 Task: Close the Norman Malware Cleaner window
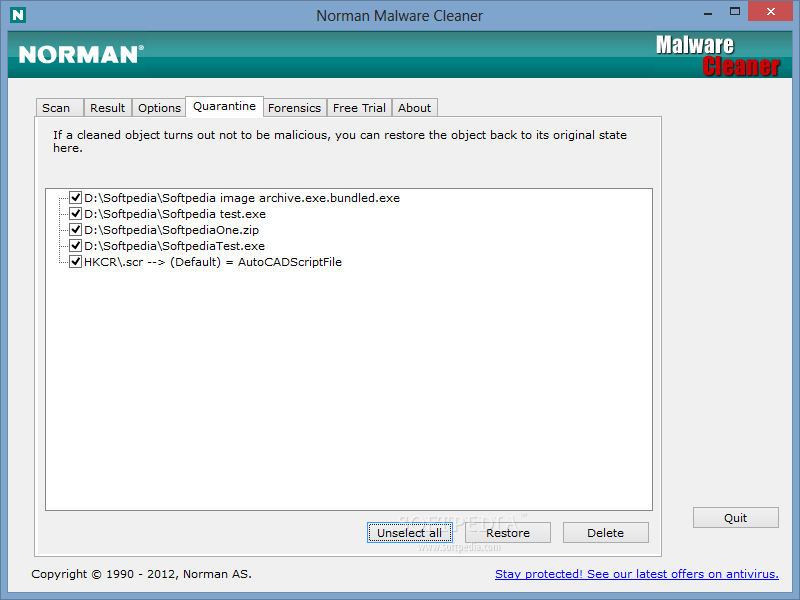770,11
